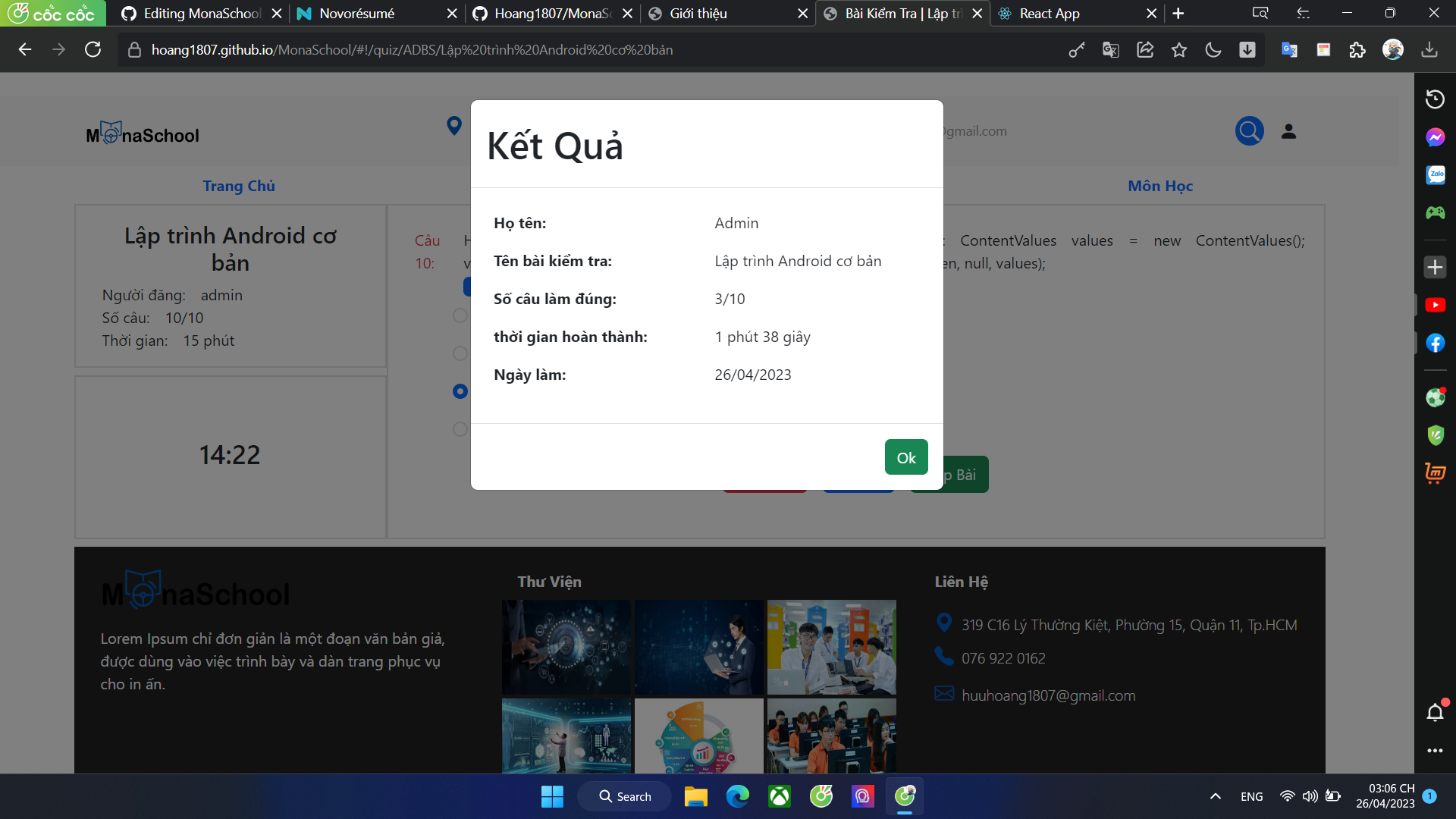Image resolution: width=1456 pixels, height=819 pixels.
Task: Select the first answer radio button
Action: (x=460, y=315)
